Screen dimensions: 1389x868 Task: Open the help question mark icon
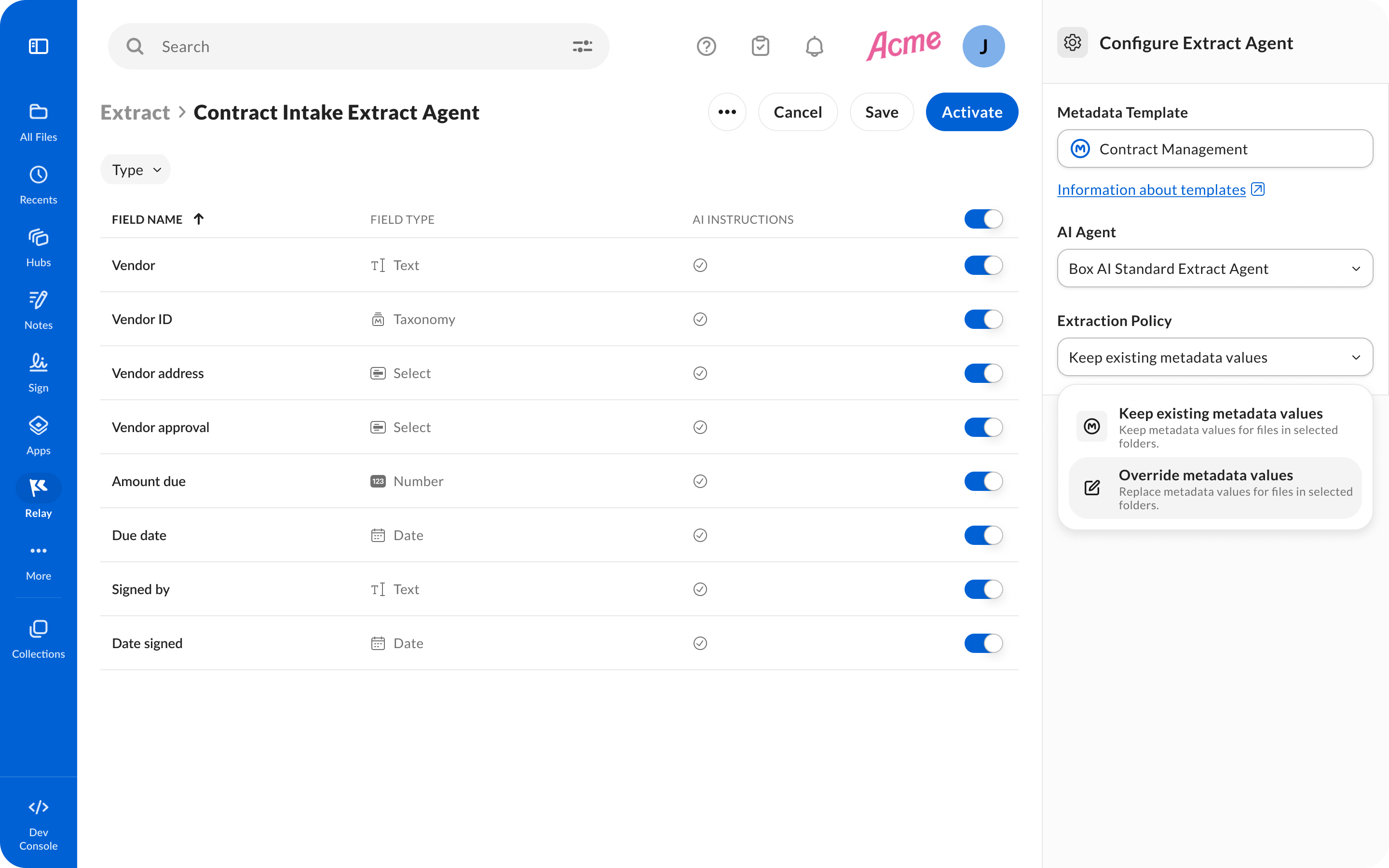click(706, 46)
